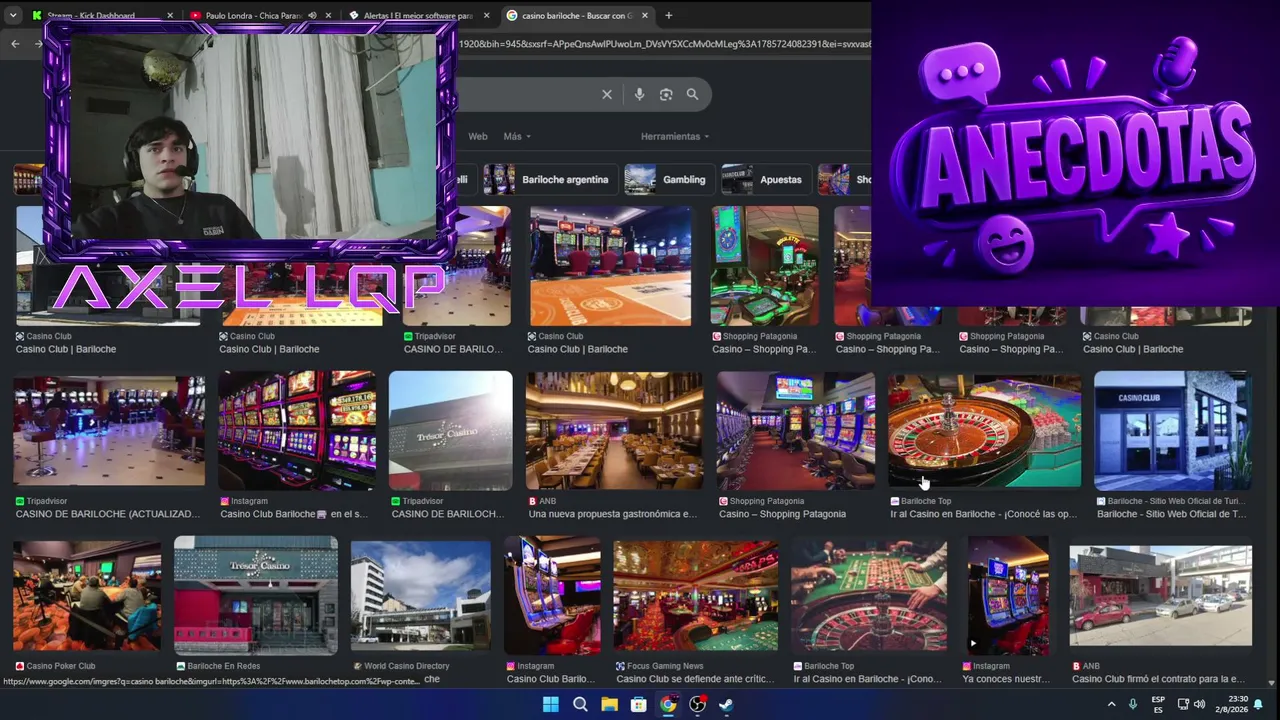
Task: Open 'Una nueva propuesta gastronómica' result link
Action: 613,514
